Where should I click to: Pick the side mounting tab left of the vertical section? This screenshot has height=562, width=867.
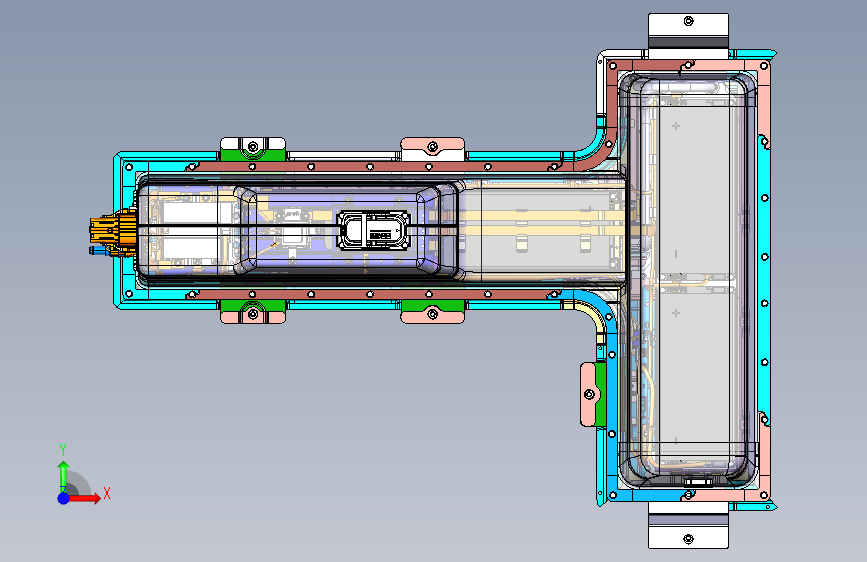[592, 394]
